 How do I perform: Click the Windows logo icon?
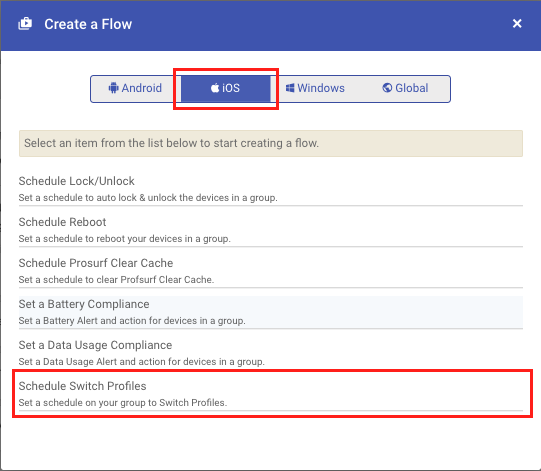point(290,88)
